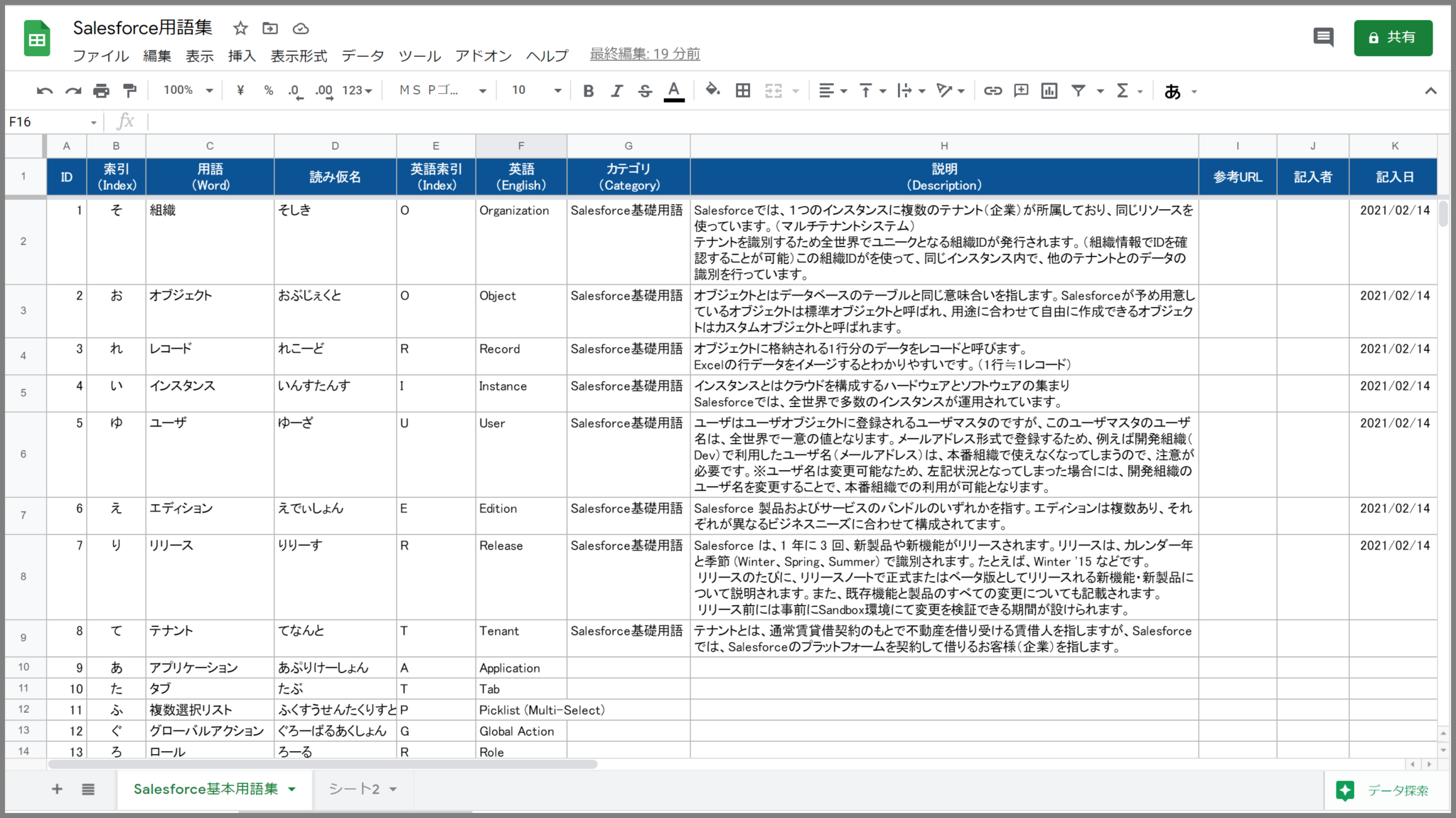1456x818 pixels.
Task: Open the 123 number format dropdown
Action: point(357,90)
